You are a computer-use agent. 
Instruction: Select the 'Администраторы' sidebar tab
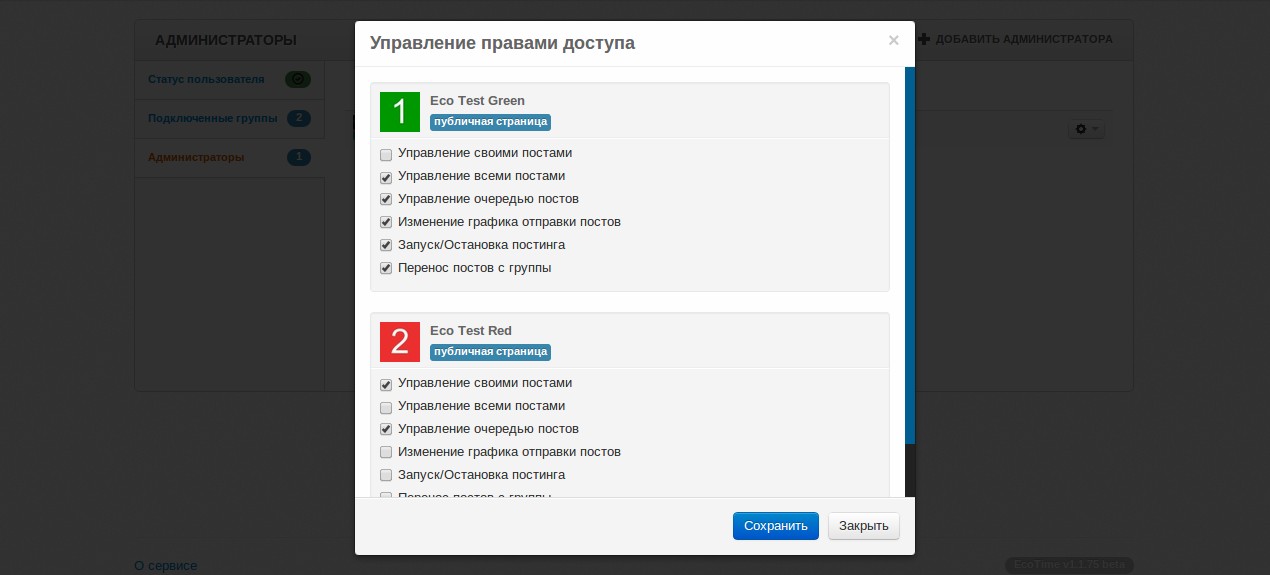(196, 157)
